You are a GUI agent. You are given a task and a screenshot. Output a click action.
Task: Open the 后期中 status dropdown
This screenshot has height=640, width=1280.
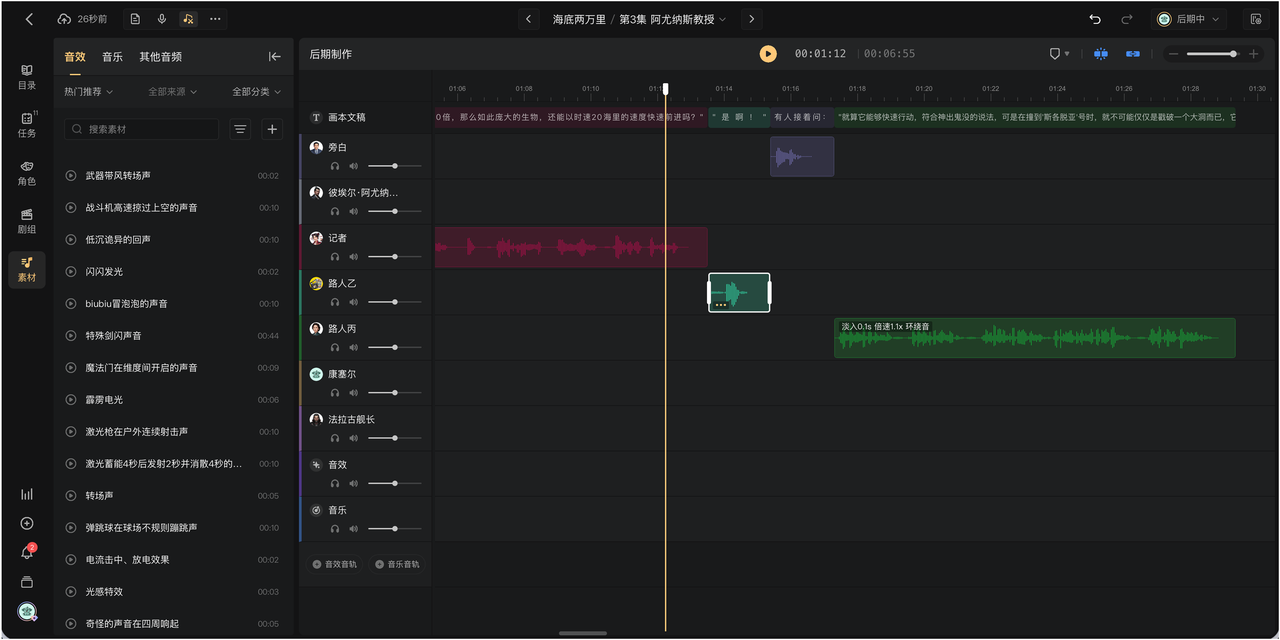click(x=1190, y=19)
